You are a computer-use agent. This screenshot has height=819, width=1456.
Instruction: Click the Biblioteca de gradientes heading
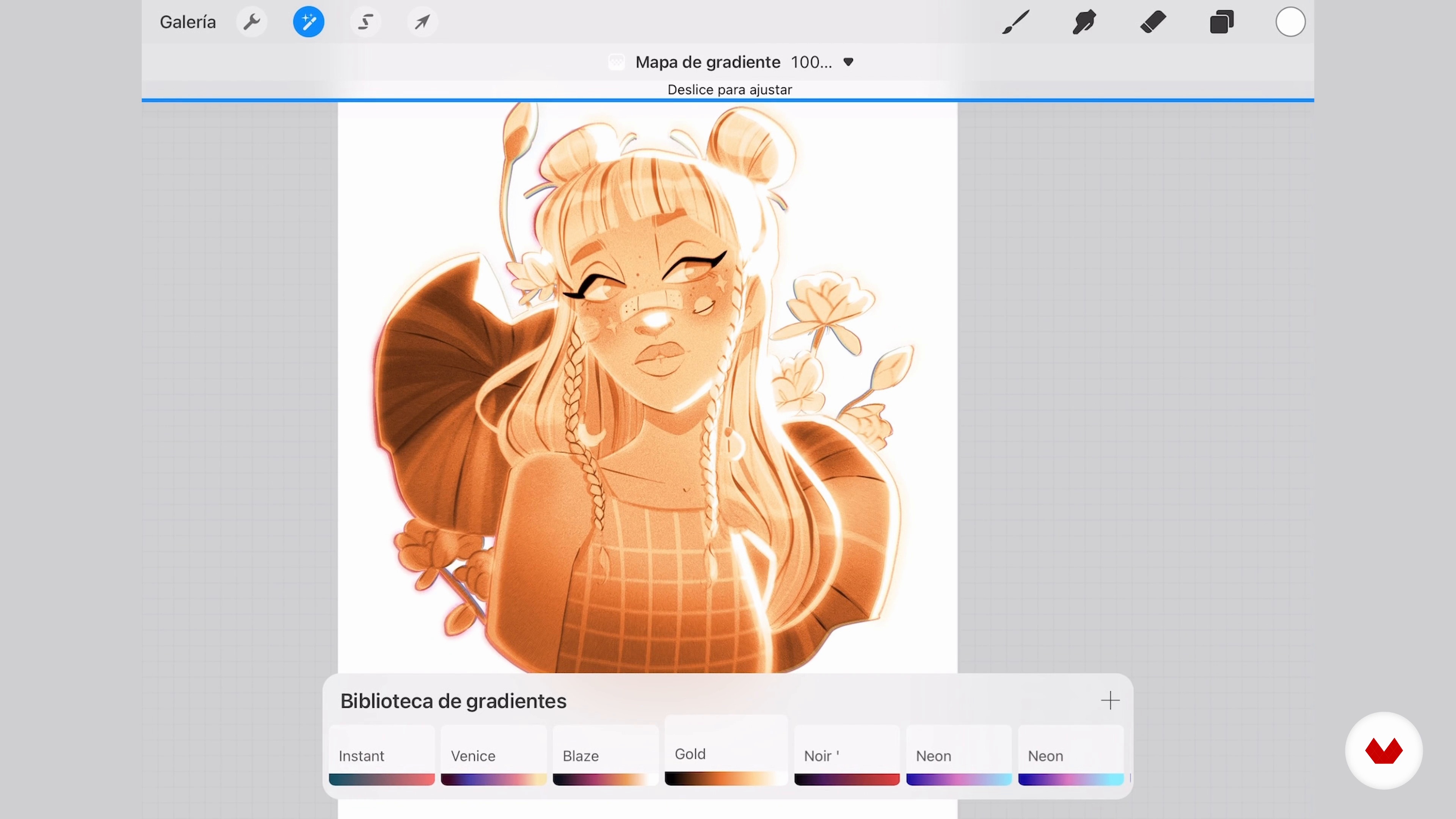coord(453,701)
